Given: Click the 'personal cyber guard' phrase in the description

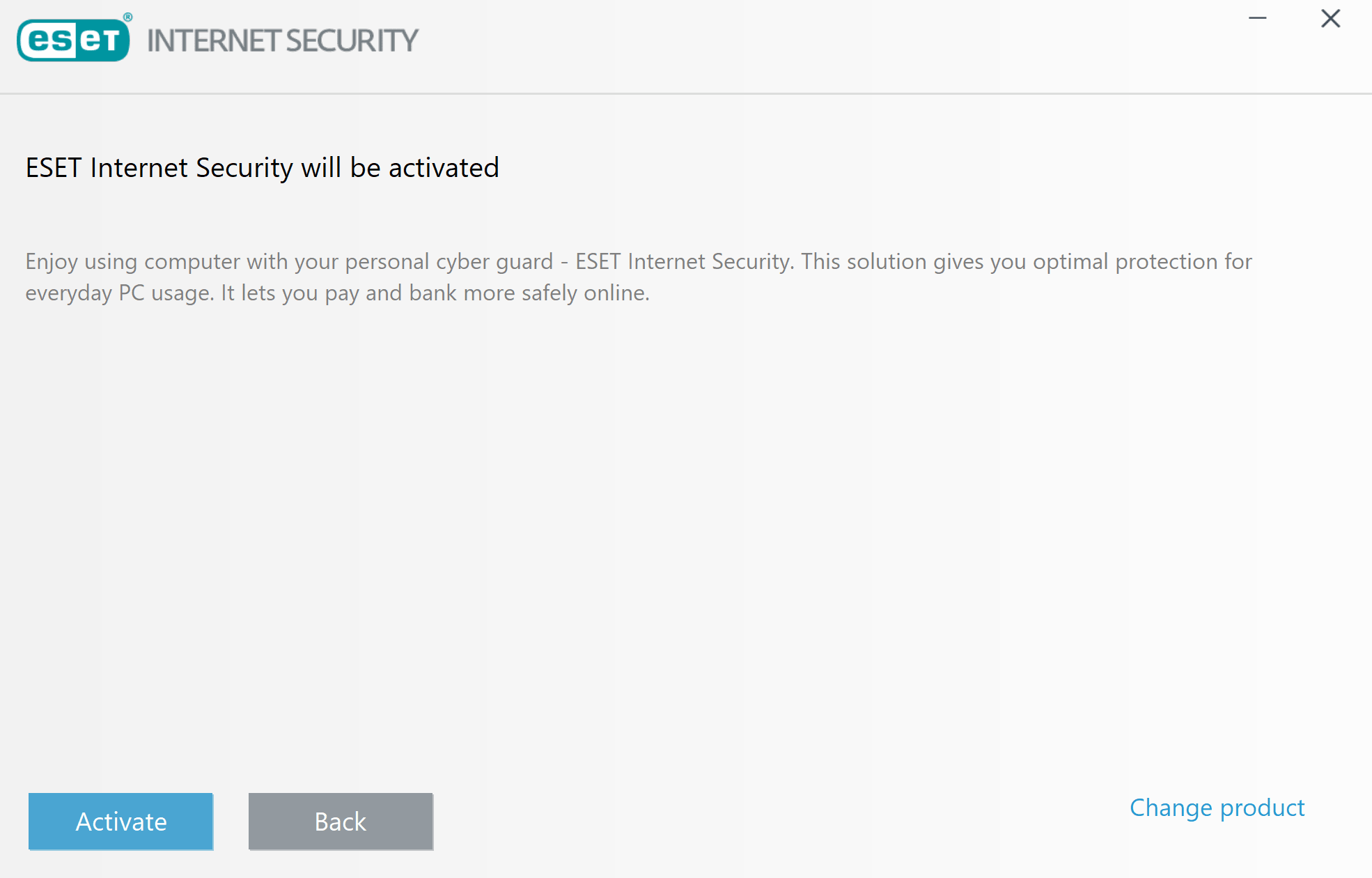Looking at the screenshot, I should pyautogui.click(x=449, y=262).
